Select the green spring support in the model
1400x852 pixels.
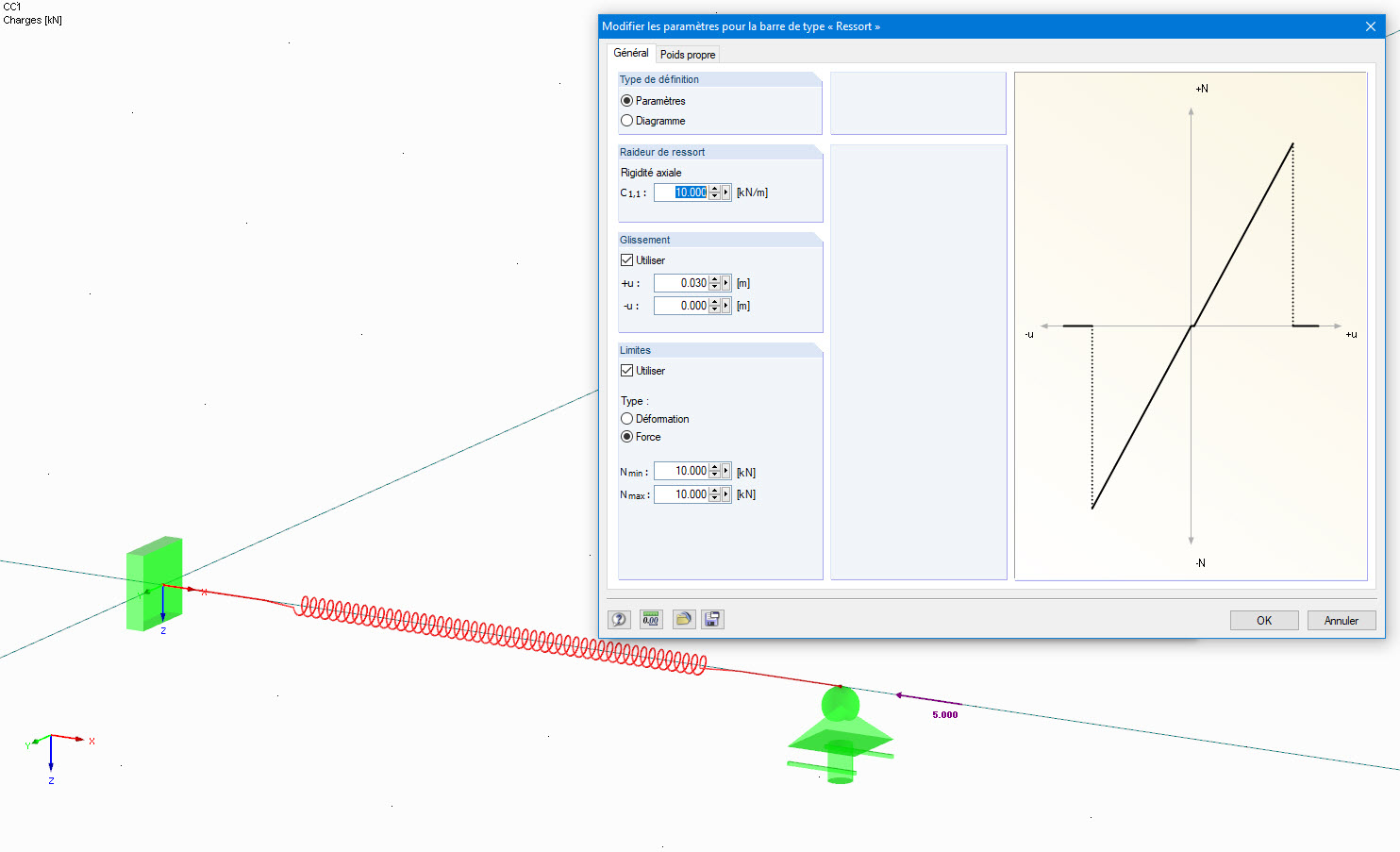839,736
